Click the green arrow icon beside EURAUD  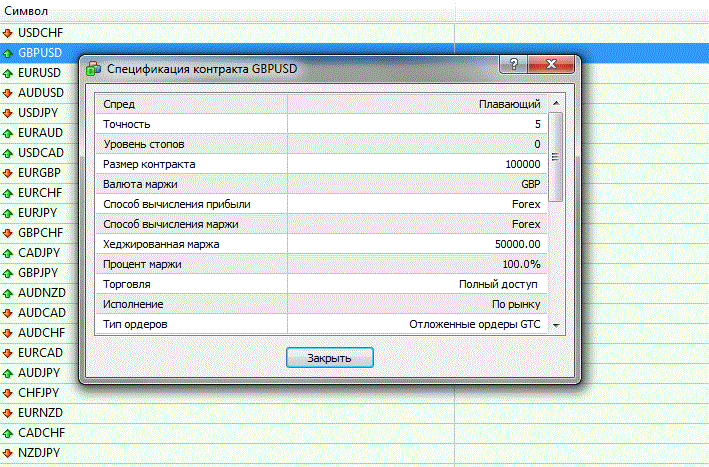click(x=8, y=133)
